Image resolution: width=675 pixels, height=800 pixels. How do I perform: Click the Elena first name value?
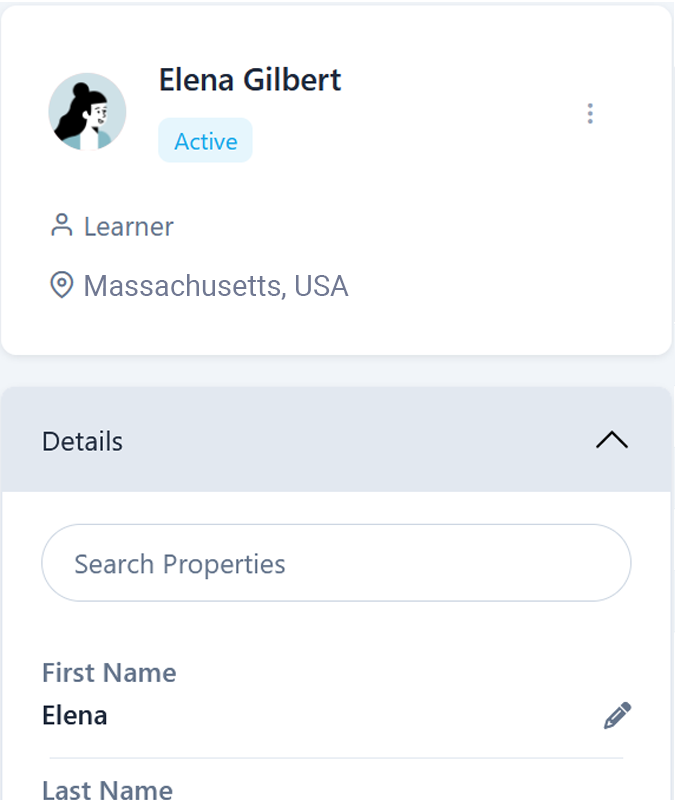point(75,716)
